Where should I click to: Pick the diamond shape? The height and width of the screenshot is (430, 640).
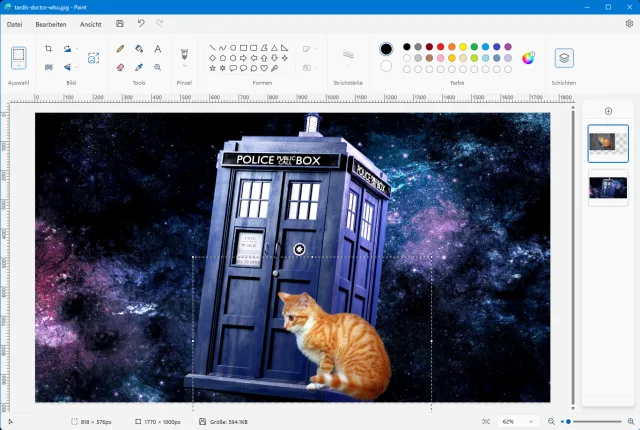212,58
